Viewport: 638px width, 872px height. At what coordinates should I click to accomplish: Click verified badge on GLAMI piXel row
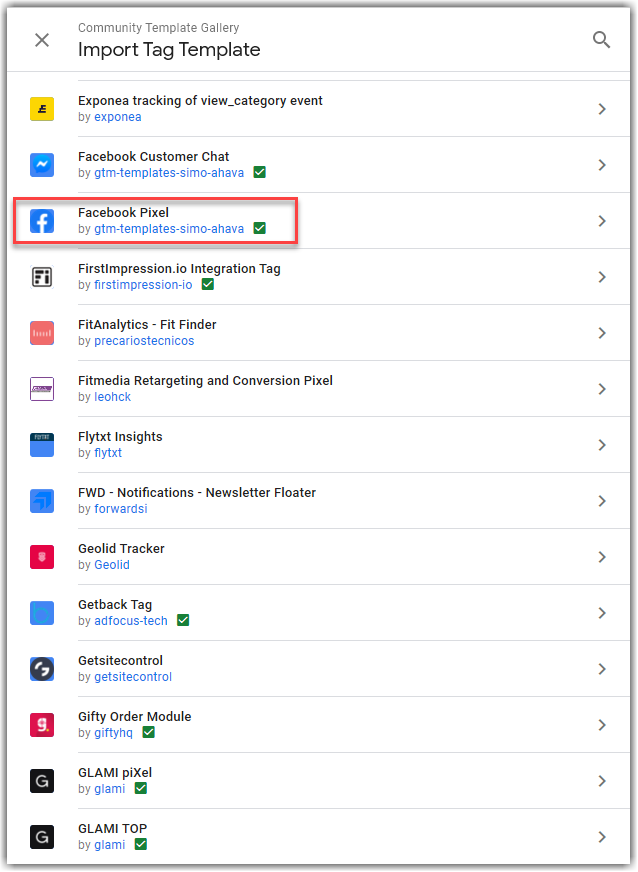point(141,788)
